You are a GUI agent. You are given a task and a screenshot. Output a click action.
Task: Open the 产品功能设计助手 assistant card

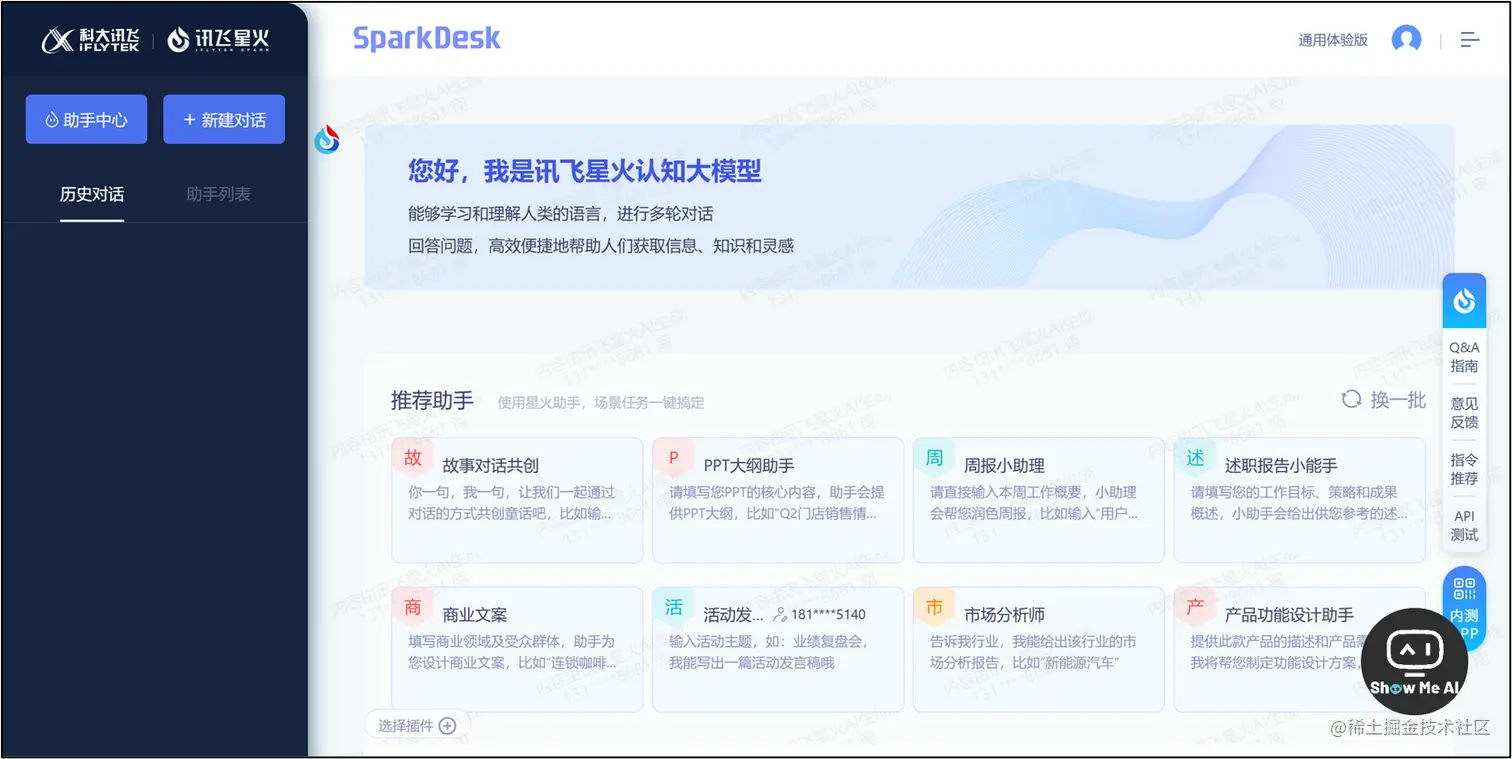1300,649
